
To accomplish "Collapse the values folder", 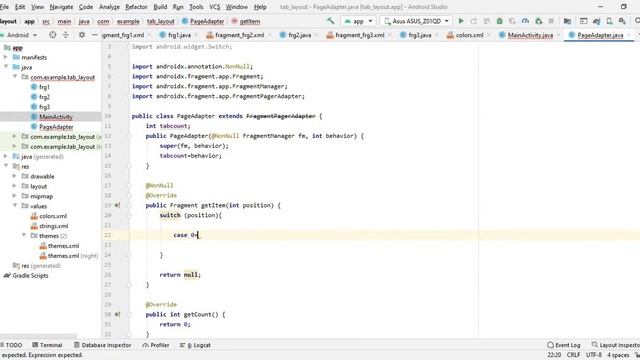I will pos(15,206).
